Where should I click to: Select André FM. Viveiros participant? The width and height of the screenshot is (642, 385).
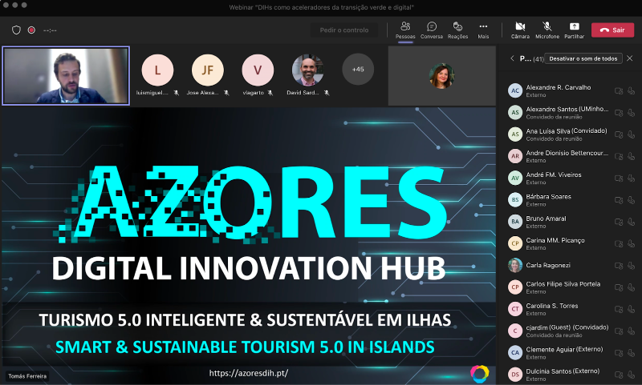[570, 178]
